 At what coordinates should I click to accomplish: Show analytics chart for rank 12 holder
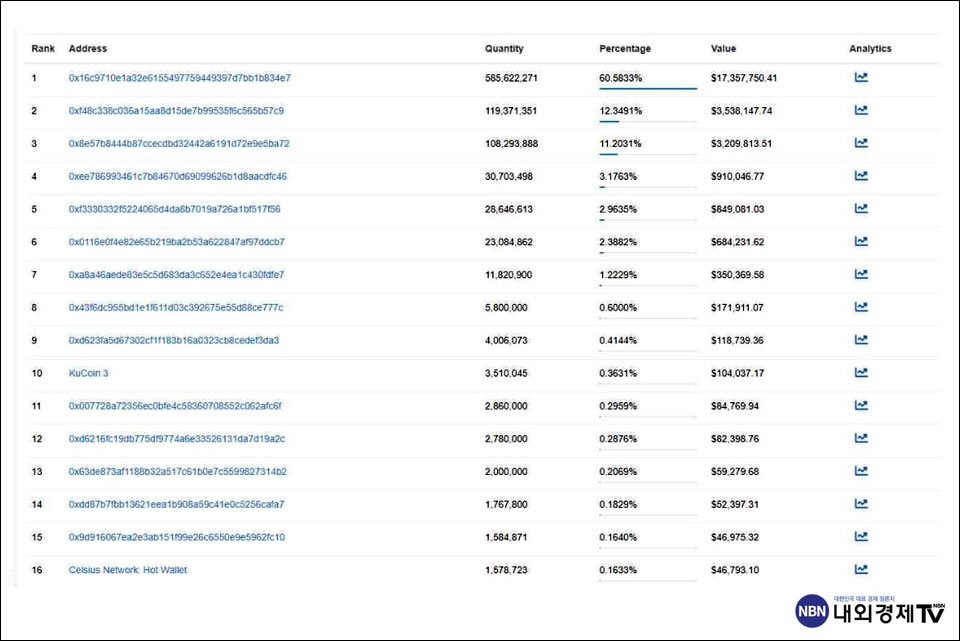(860, 438)
